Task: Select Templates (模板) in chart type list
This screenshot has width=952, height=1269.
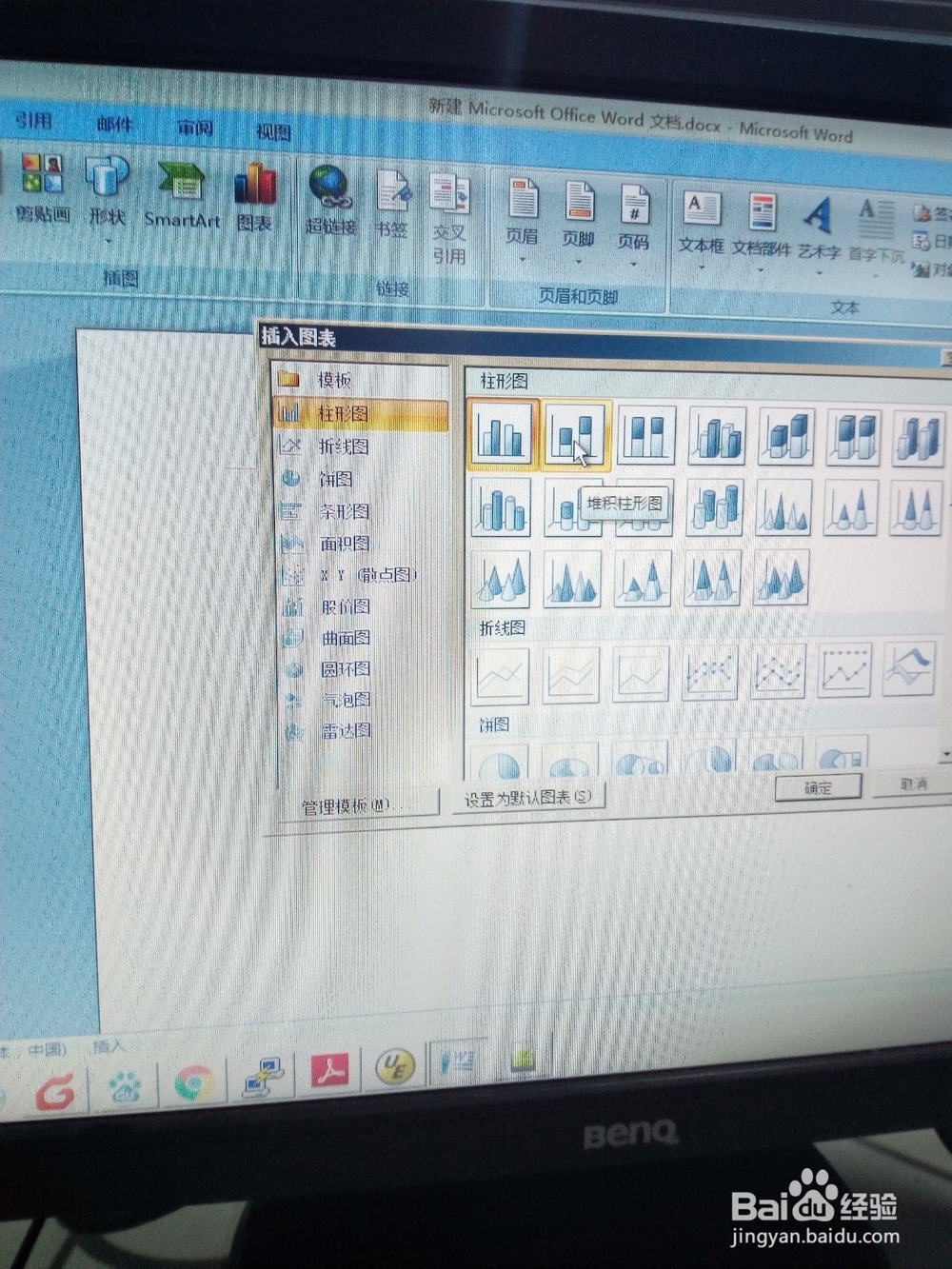Action: 361,380
